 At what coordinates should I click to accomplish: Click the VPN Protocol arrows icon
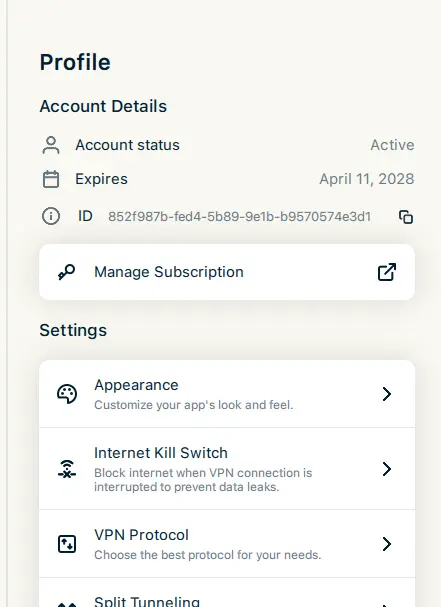[67, 544]
